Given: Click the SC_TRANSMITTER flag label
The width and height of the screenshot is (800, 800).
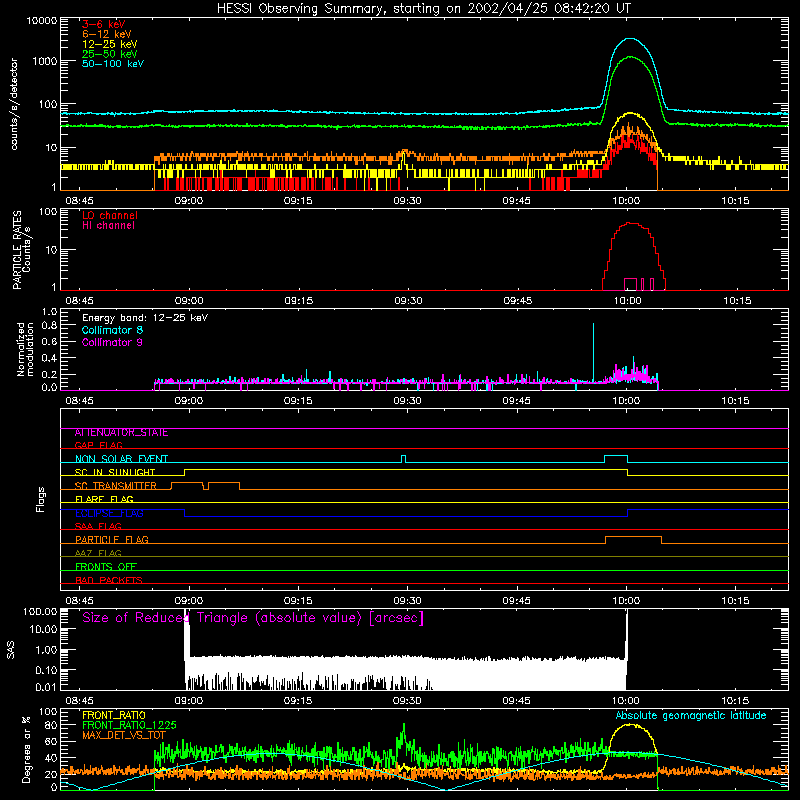Looking at the screenshot, I should (116, 486).
